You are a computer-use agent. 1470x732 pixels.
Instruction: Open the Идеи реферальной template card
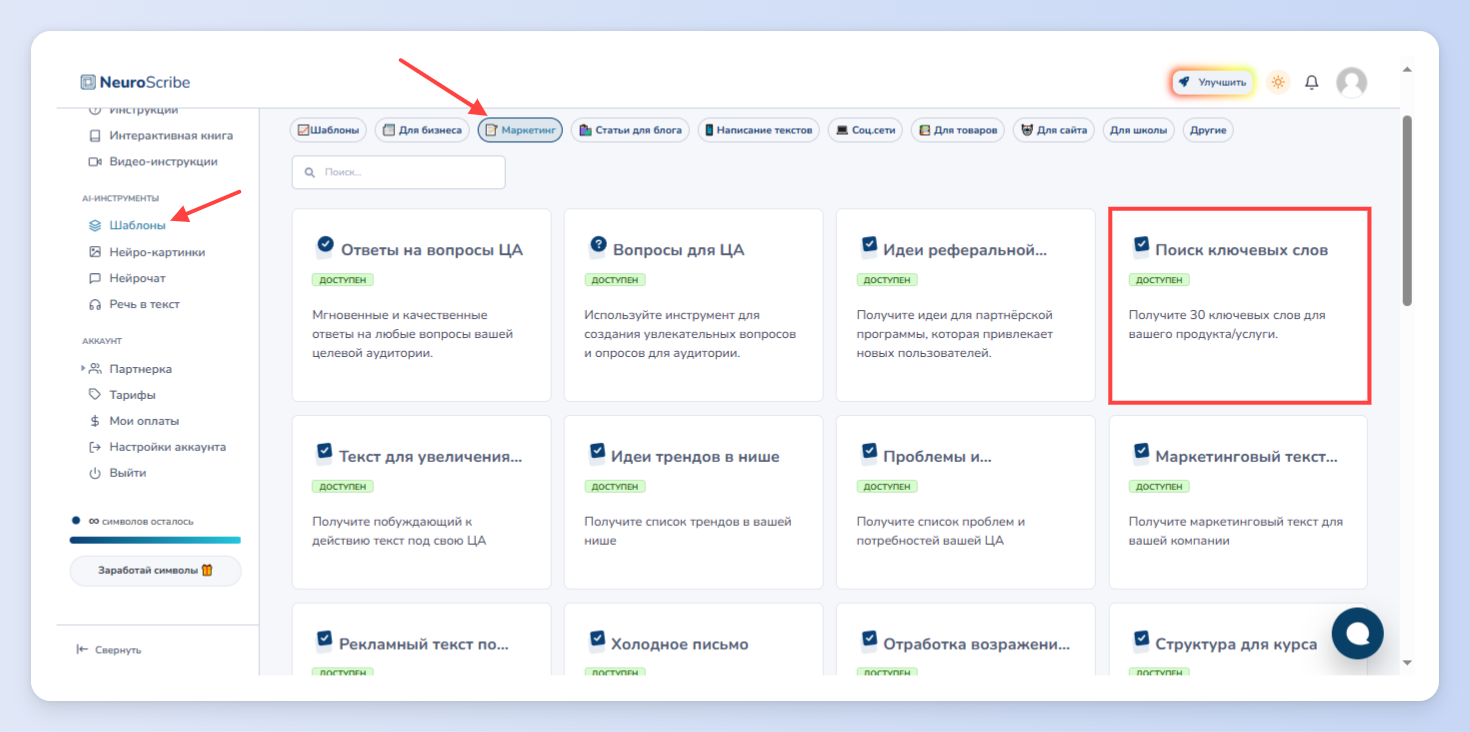click(966, 304)
